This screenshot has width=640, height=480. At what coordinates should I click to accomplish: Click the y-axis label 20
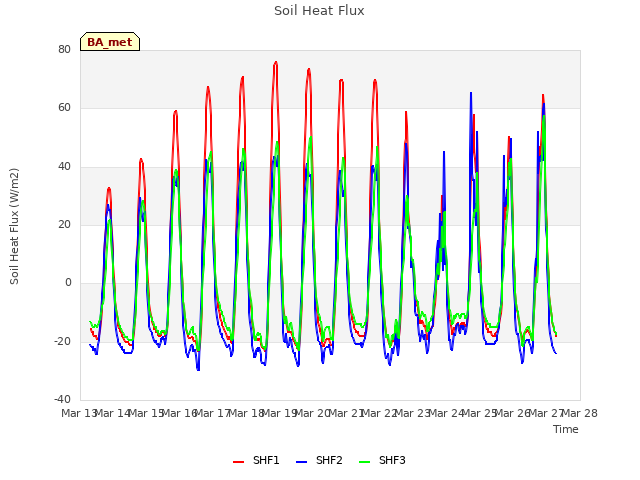[64, 224]
